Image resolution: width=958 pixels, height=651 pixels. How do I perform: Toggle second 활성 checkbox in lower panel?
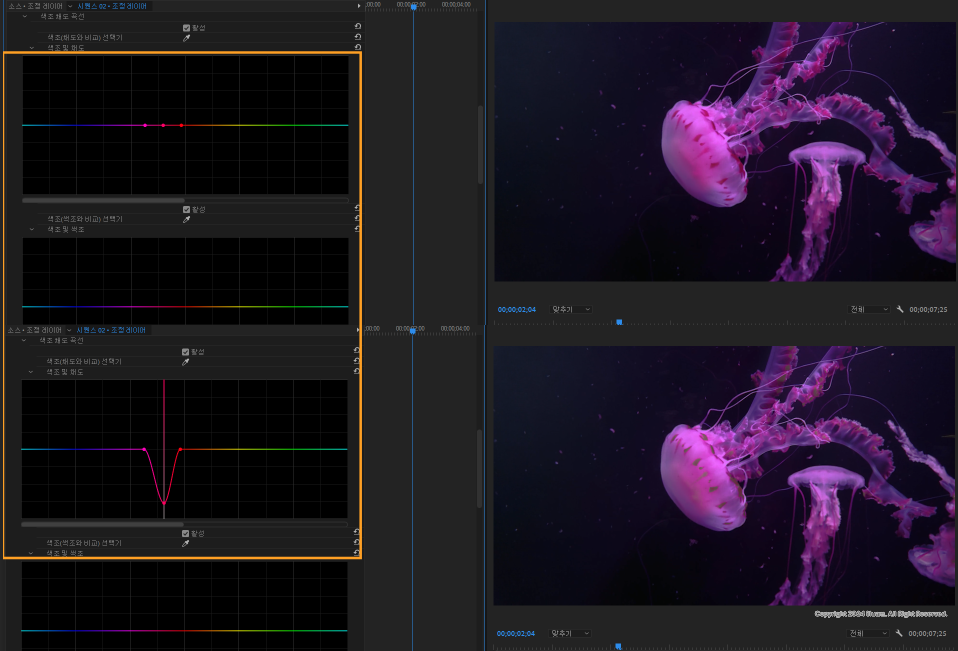[186, 533]
